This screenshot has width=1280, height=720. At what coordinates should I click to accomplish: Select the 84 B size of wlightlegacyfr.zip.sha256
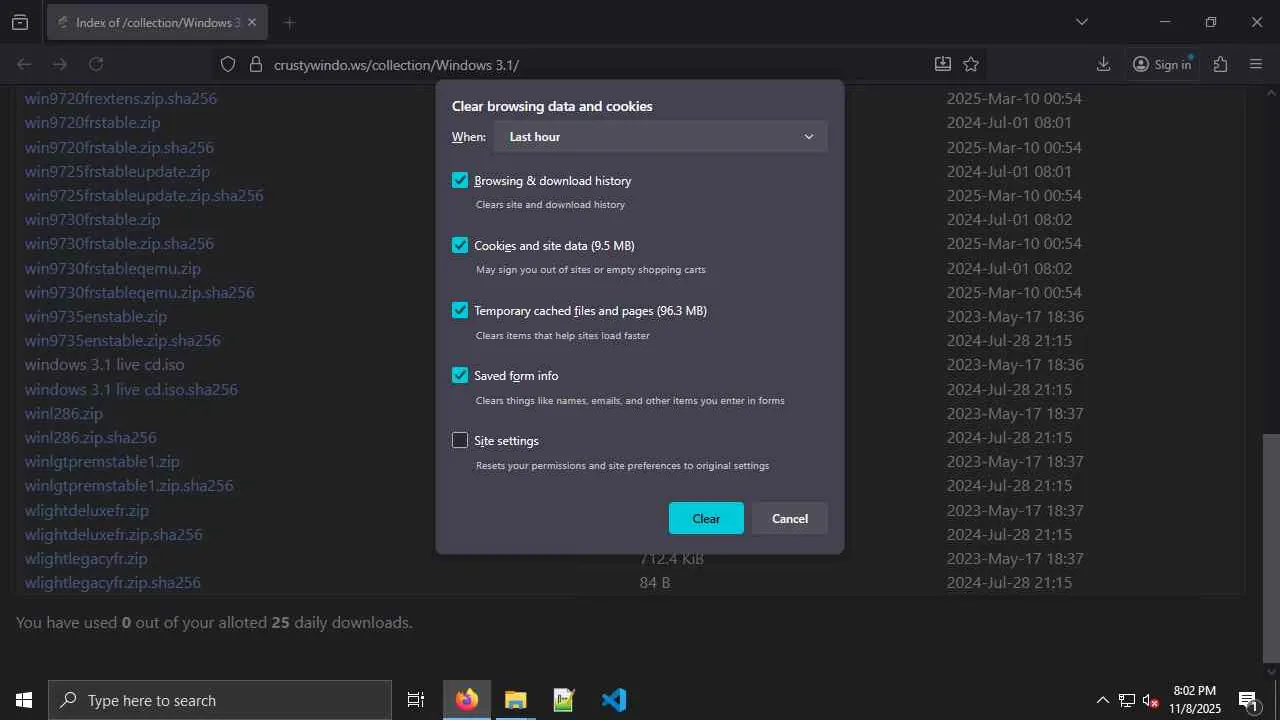655,583
